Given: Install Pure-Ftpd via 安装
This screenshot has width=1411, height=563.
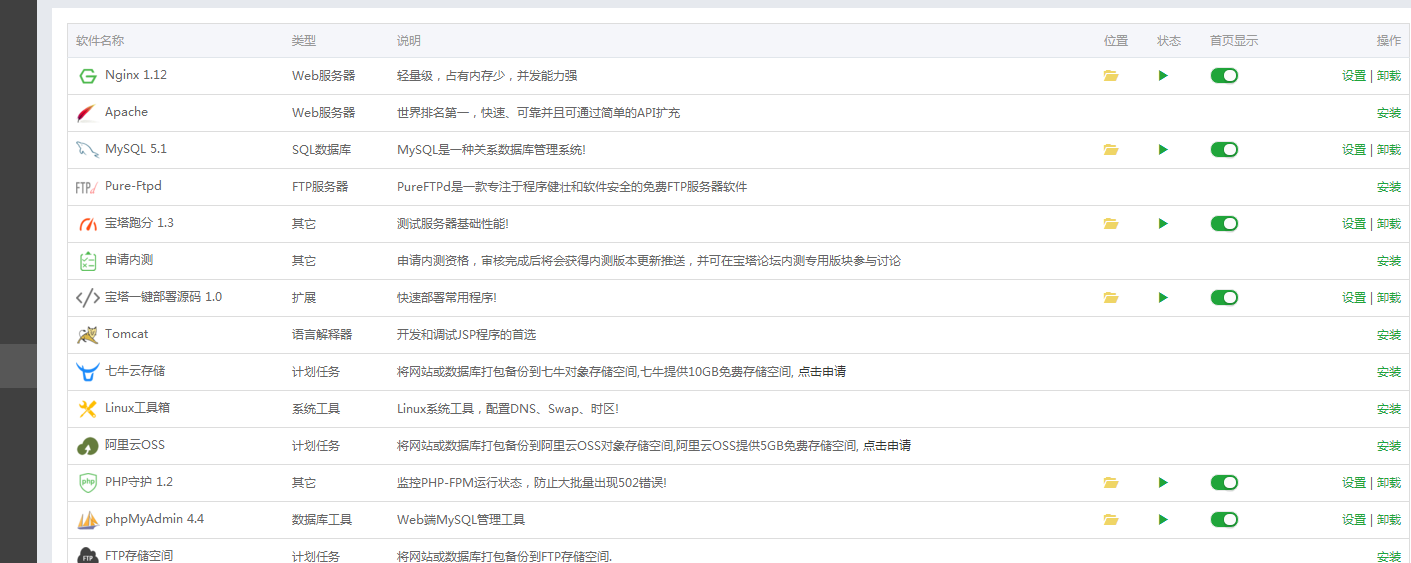Looking at the screenshot, I should tap(1389, 187).
